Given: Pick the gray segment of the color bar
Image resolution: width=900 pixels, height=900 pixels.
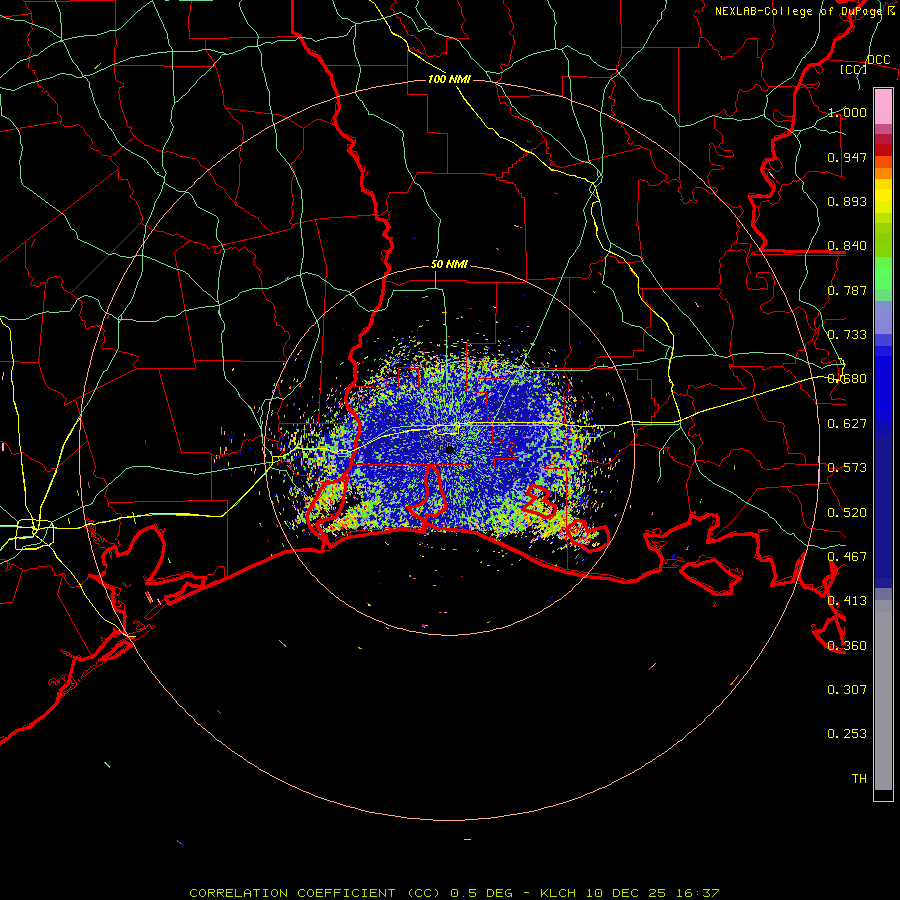Looking at the screenshot, I should (x=883, y=695).
